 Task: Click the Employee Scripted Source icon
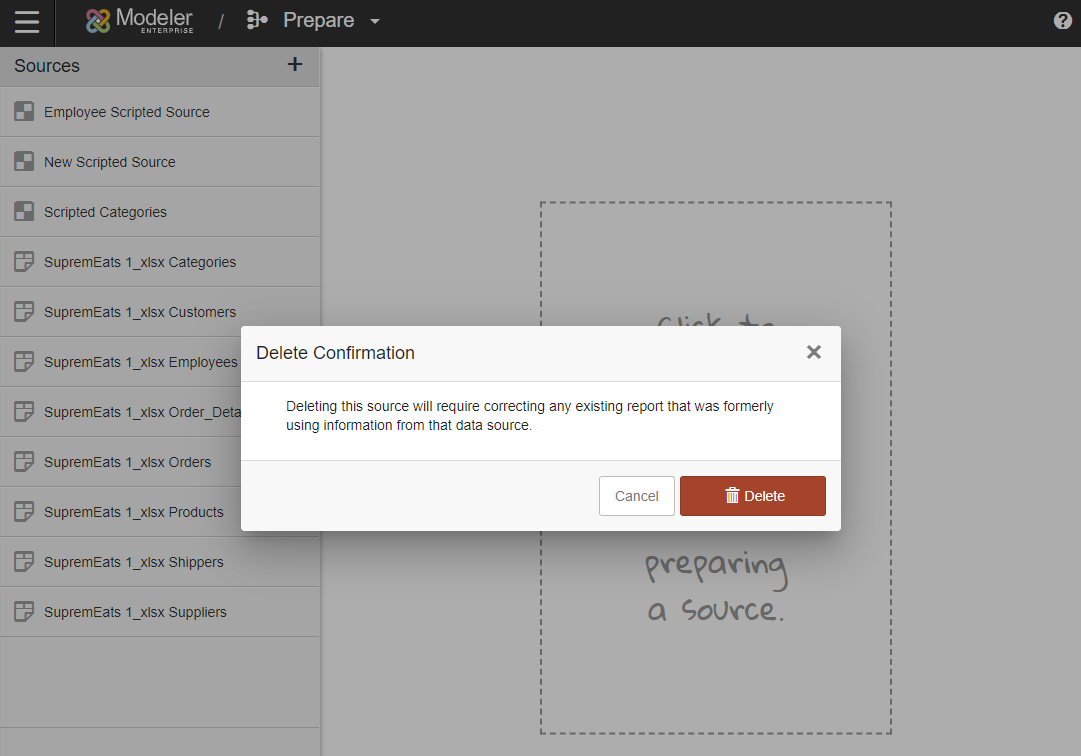[24, 112]
